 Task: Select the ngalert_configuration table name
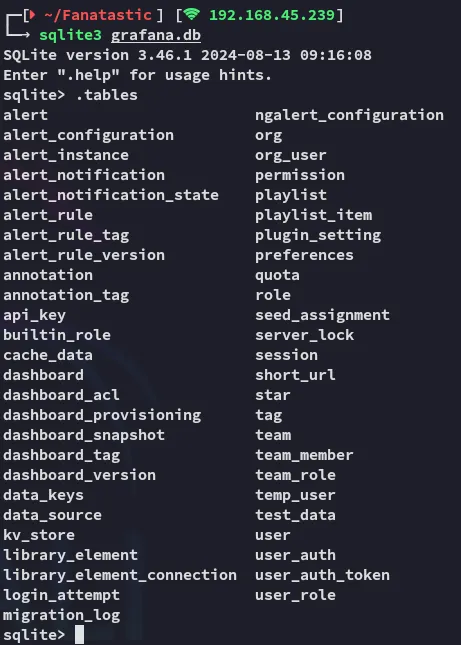click(x=349, y=116)
